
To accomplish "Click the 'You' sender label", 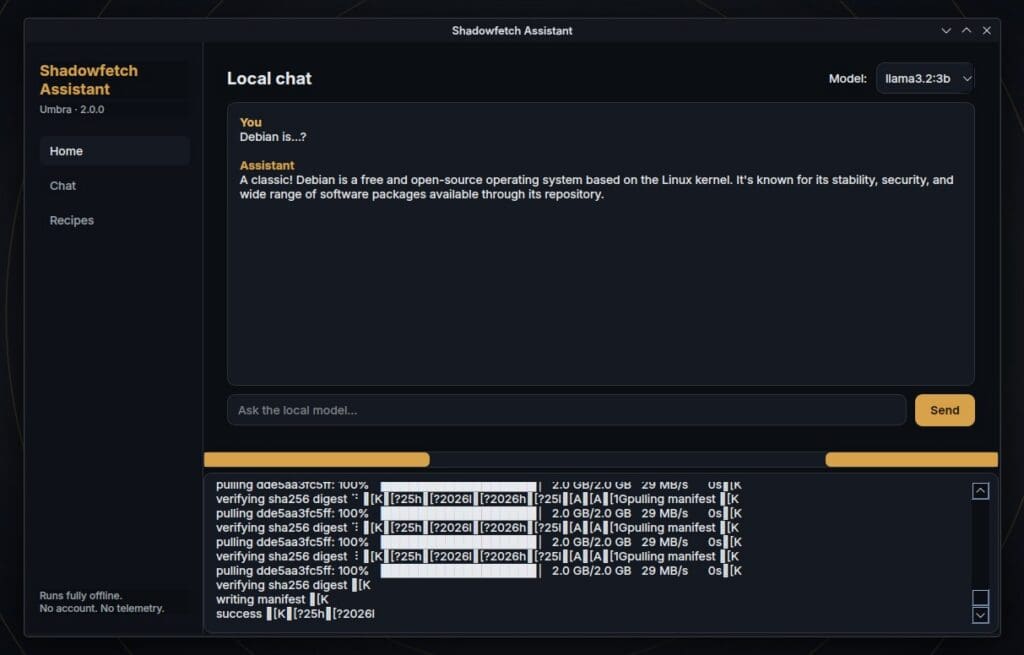I will pyautogui.click(x=251, y=122).
